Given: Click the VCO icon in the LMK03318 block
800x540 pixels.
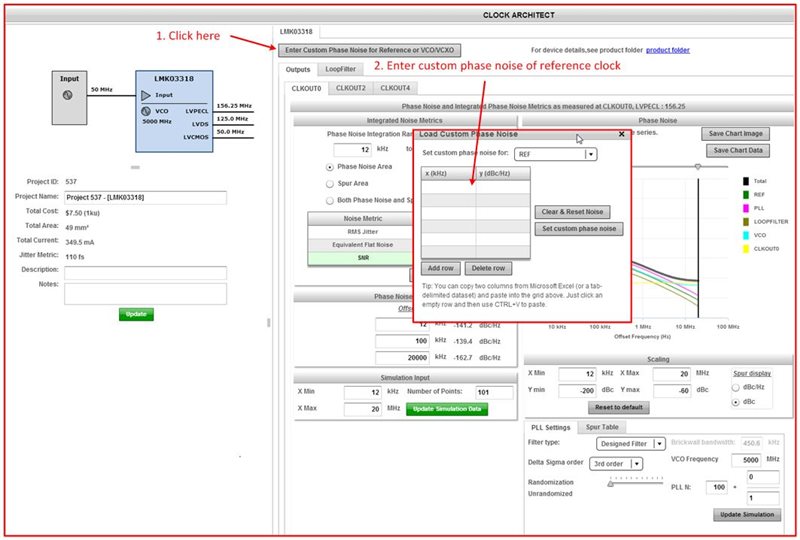Looking at the screenshot, I should [x=146, y=111].
